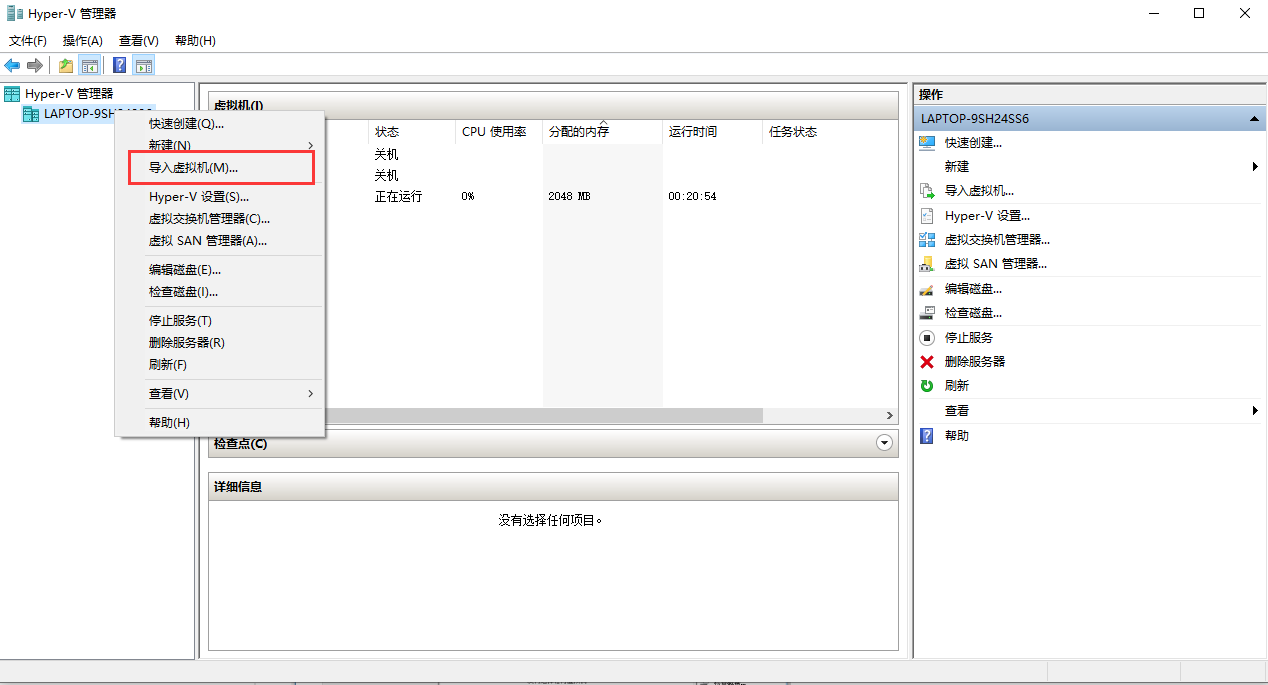Click 编辑磁盘 icon in the Actions pane
Image resolution: width=1268 pixels, height=685 pixels.
tap(927, 289)
